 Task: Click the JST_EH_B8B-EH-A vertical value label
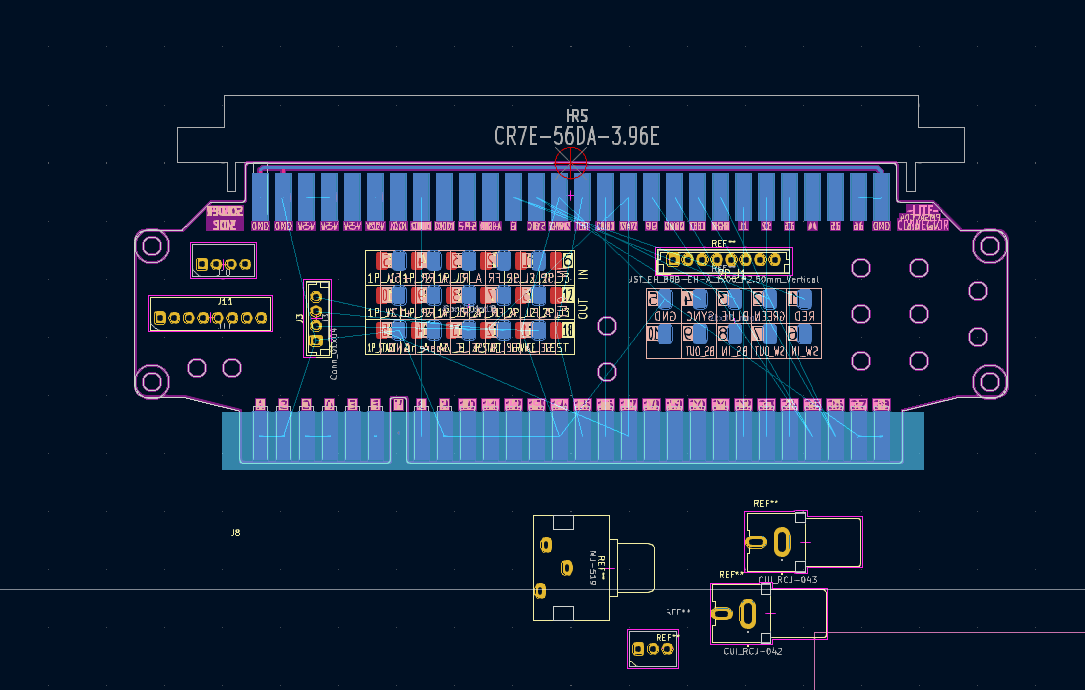pos(724,280)
